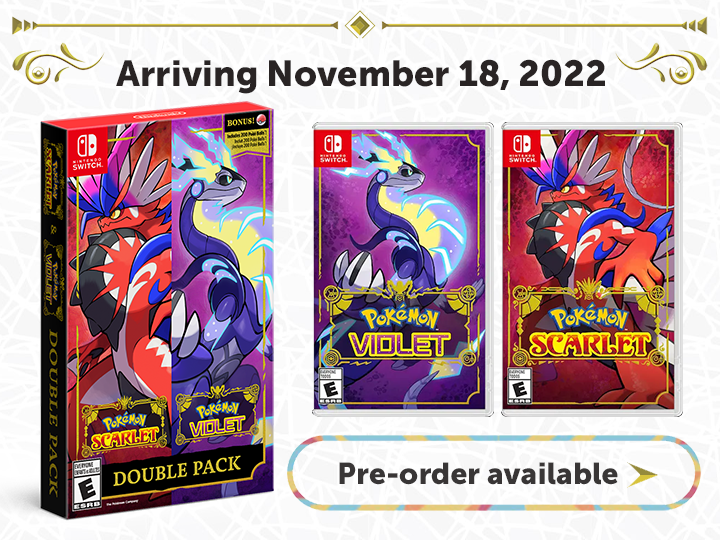
Task: Click Nintendo Switch logo on Double Pack
Action: (x=87, y=150)
